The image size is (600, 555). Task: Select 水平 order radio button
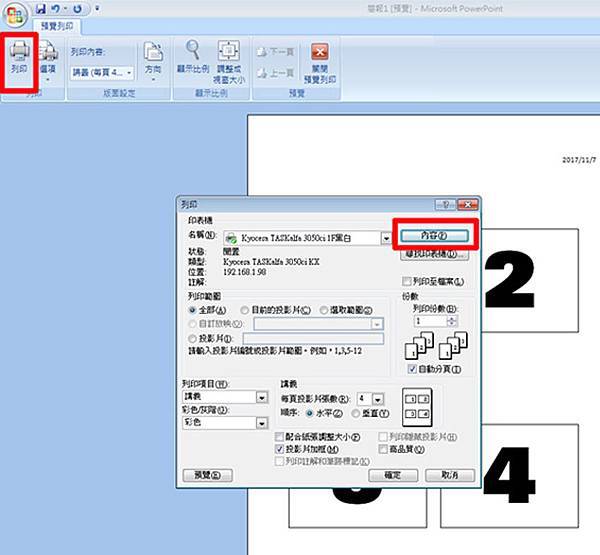point(310,414)
